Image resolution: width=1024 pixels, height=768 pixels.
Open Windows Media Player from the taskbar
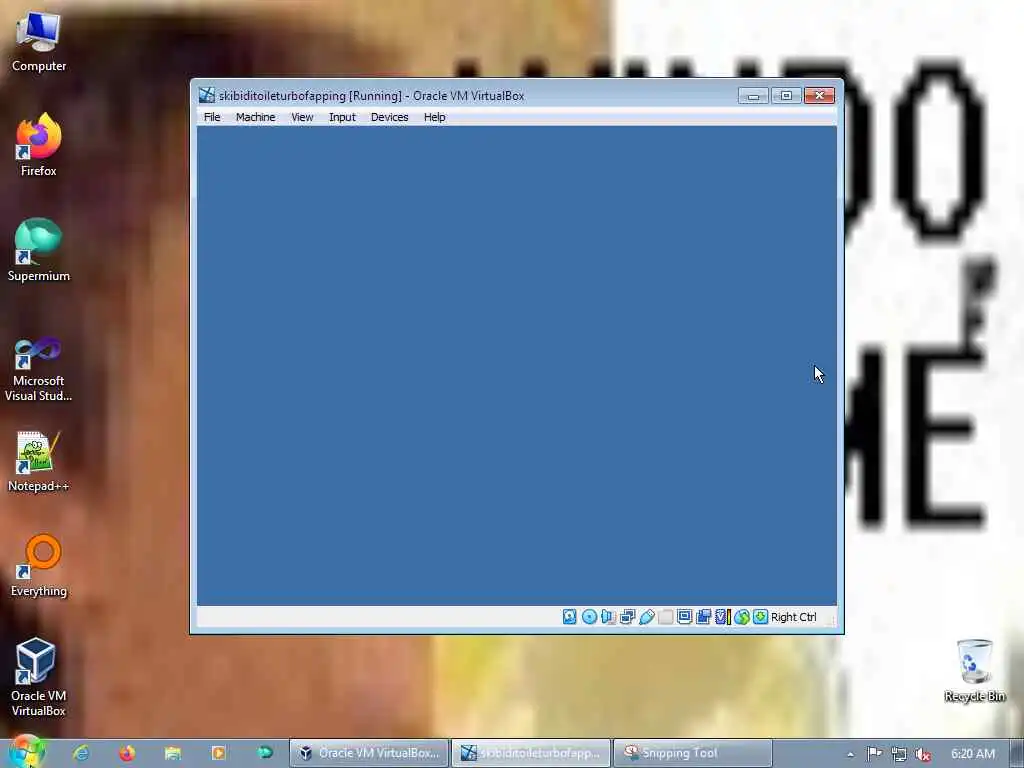[x=218, y=753]
